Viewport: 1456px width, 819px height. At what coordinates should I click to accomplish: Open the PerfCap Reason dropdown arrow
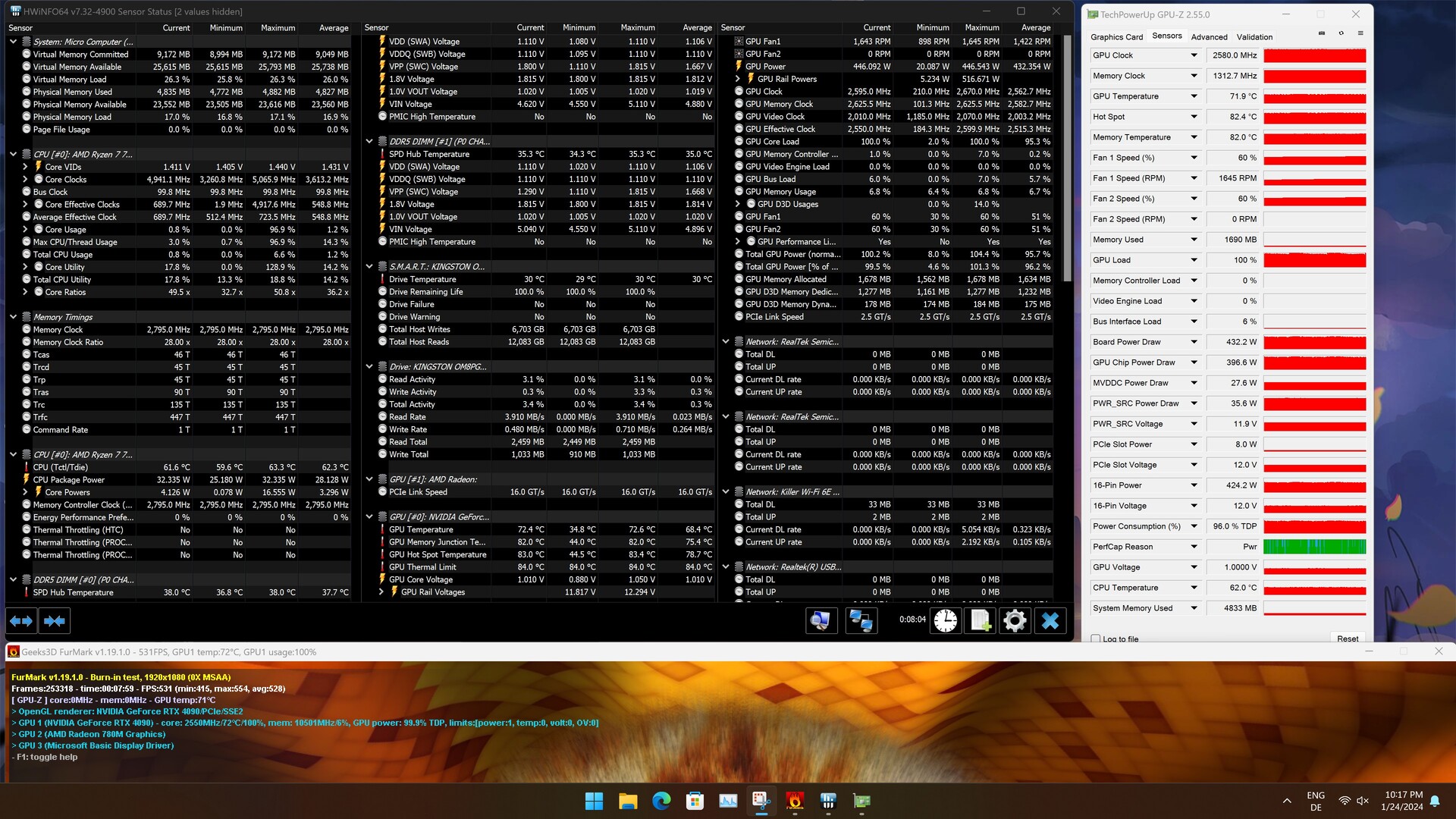(1194, 547)
